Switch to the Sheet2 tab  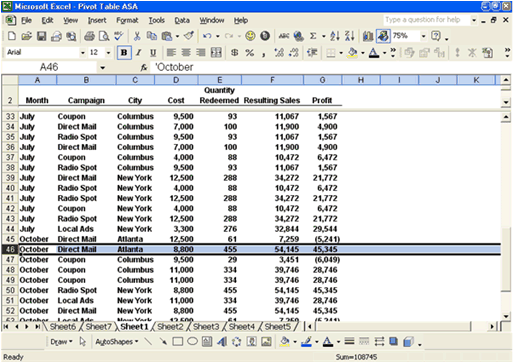point(170,327)
